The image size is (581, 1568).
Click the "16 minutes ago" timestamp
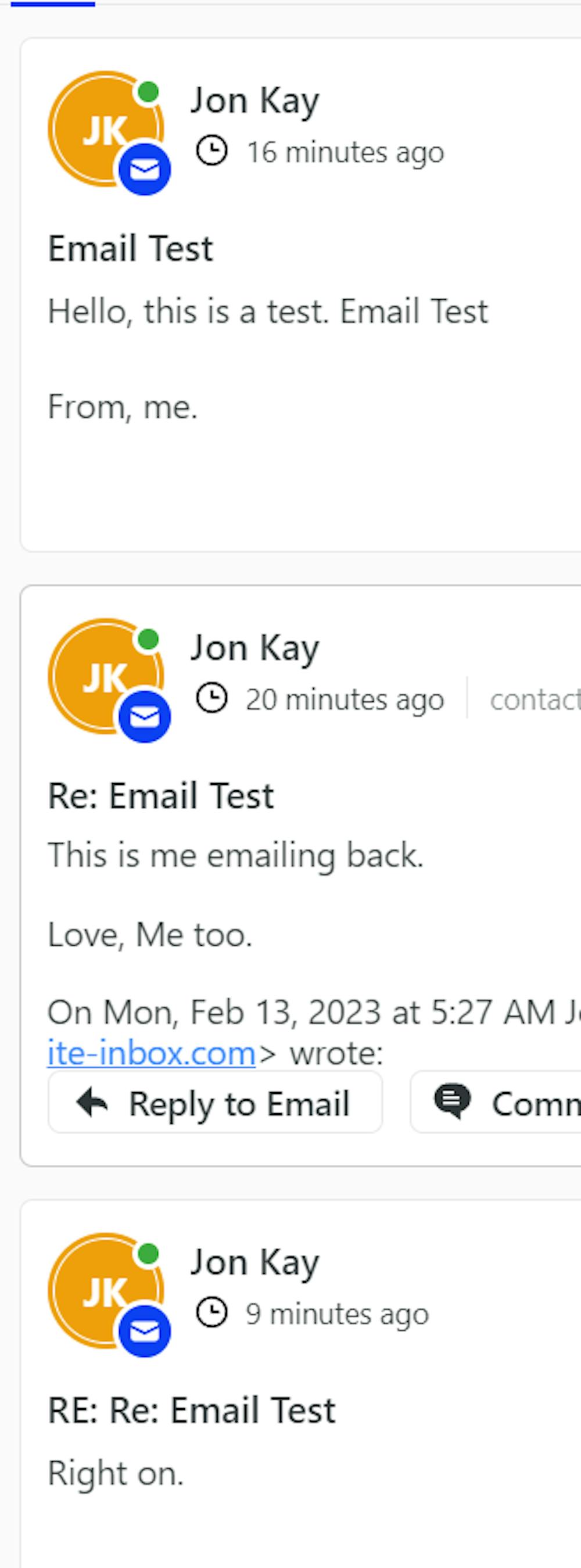(x=345, y=152)
